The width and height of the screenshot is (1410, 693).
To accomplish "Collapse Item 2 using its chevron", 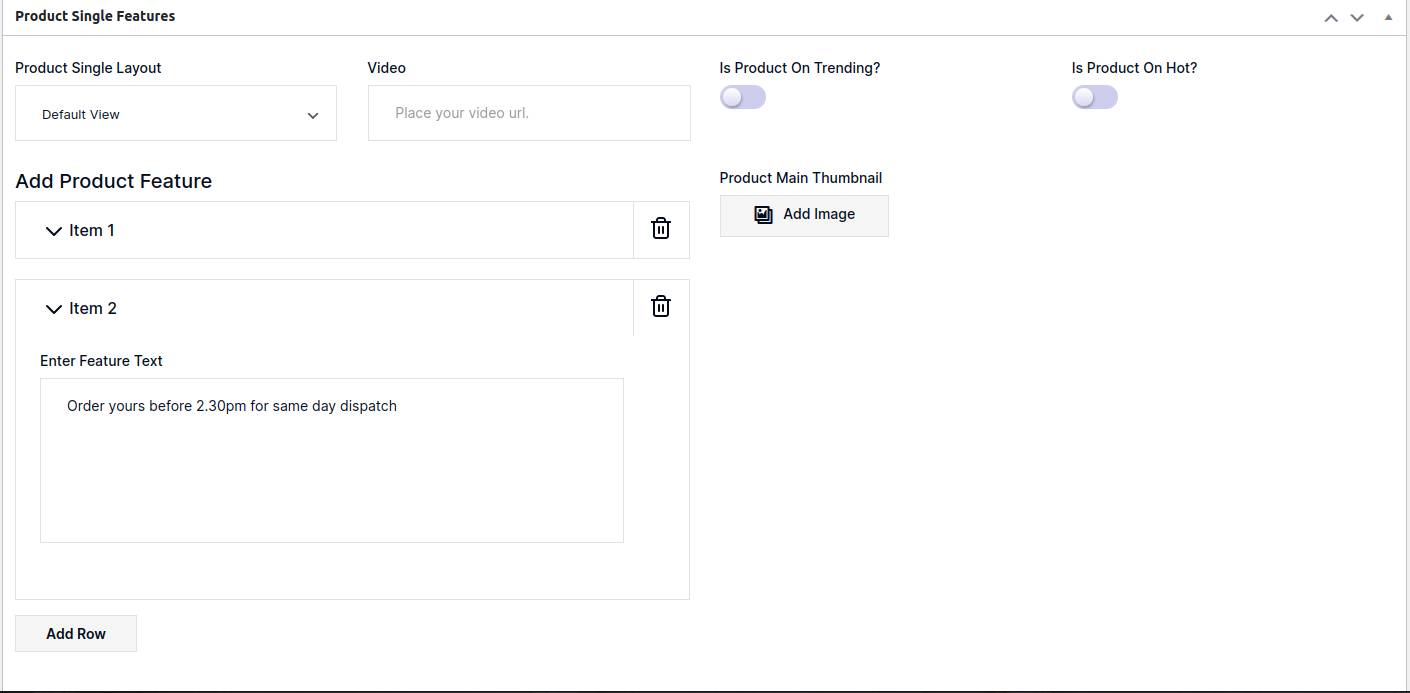I will coord(54,309).
